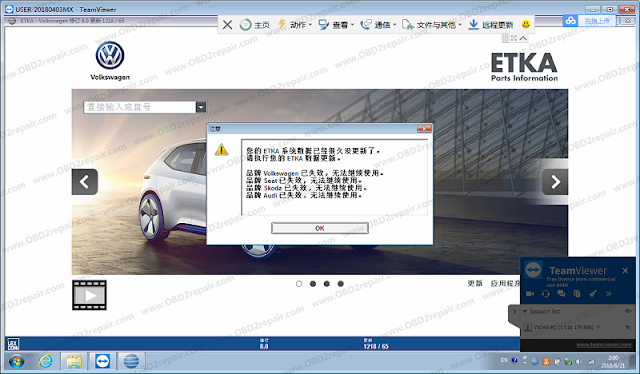This screenshot has height=374, width=640.
Task: Click the TeamViewer logo in side panel
Action: point(533,270)
